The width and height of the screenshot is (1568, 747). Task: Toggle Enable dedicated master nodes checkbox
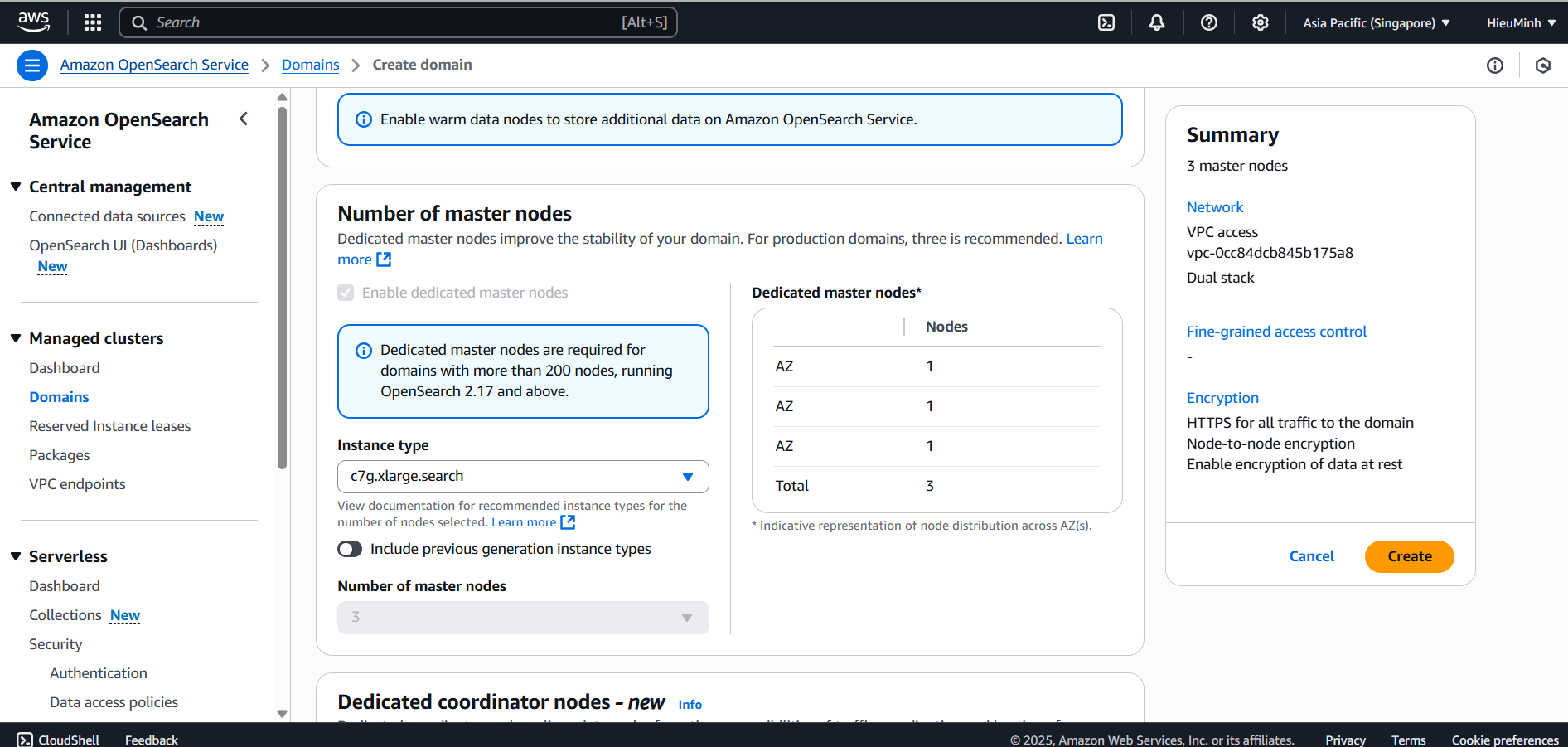pos(346,293)
